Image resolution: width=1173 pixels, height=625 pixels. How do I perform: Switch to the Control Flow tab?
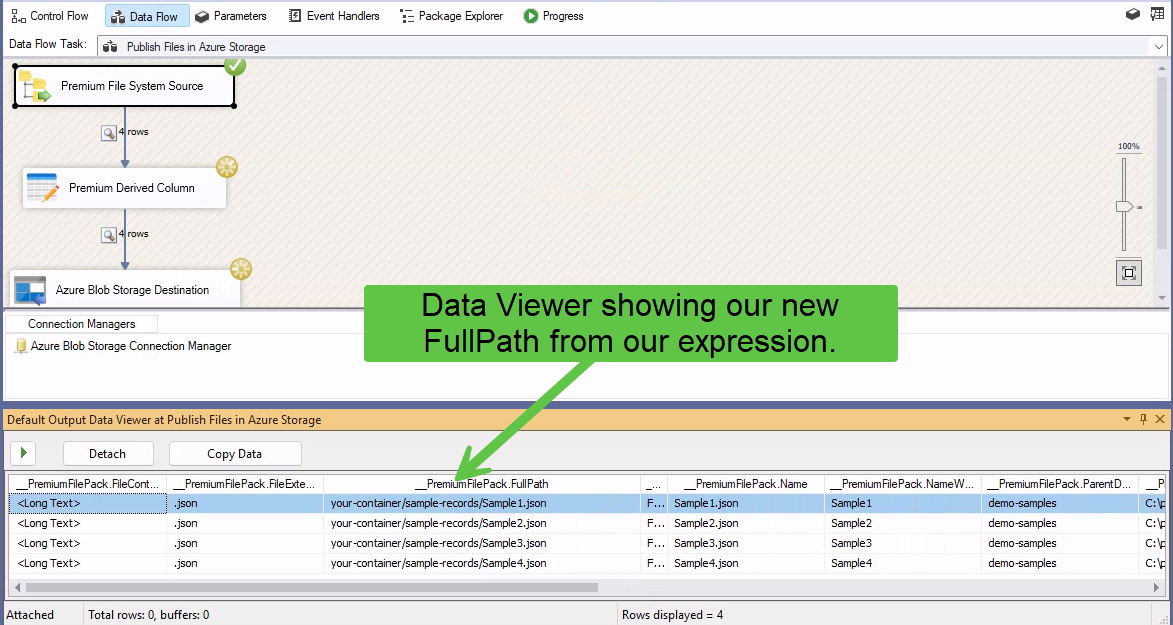[50, 16]
